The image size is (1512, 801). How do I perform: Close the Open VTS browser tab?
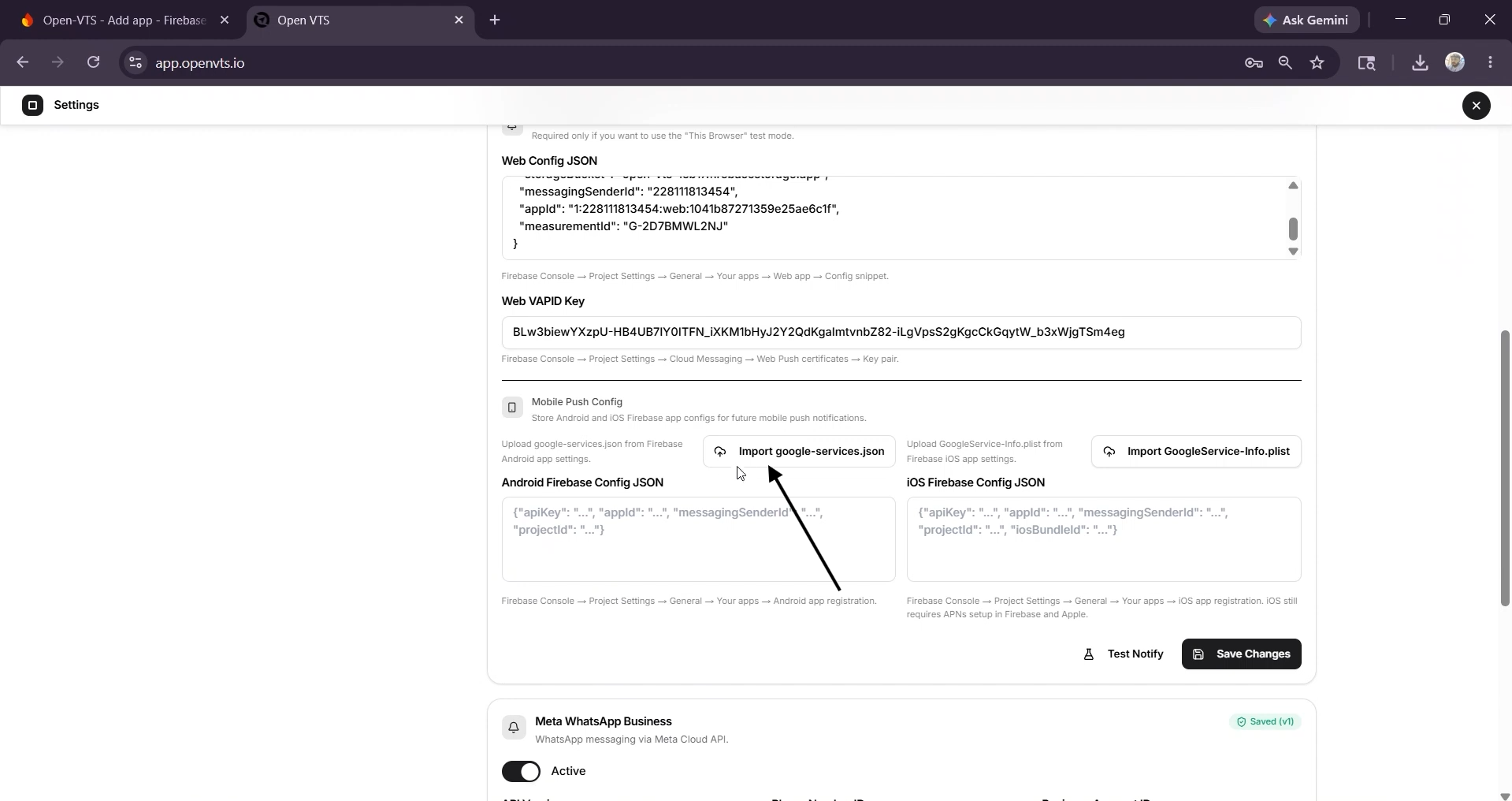coord(459,20)
